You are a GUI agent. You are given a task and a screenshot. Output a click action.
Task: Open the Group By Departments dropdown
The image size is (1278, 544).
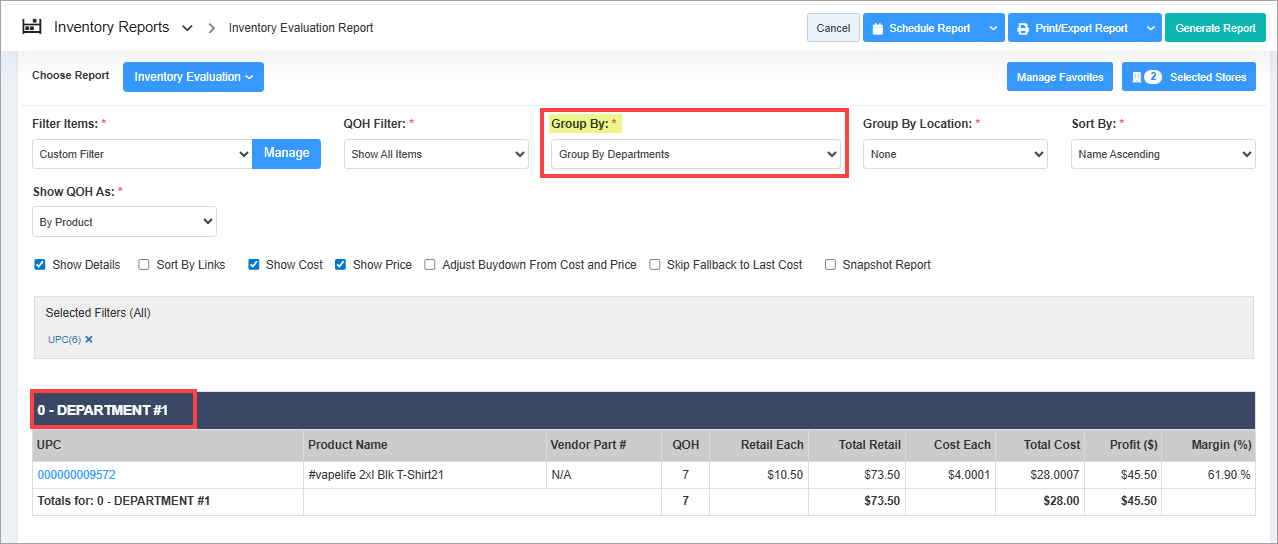tap(696, 154)
